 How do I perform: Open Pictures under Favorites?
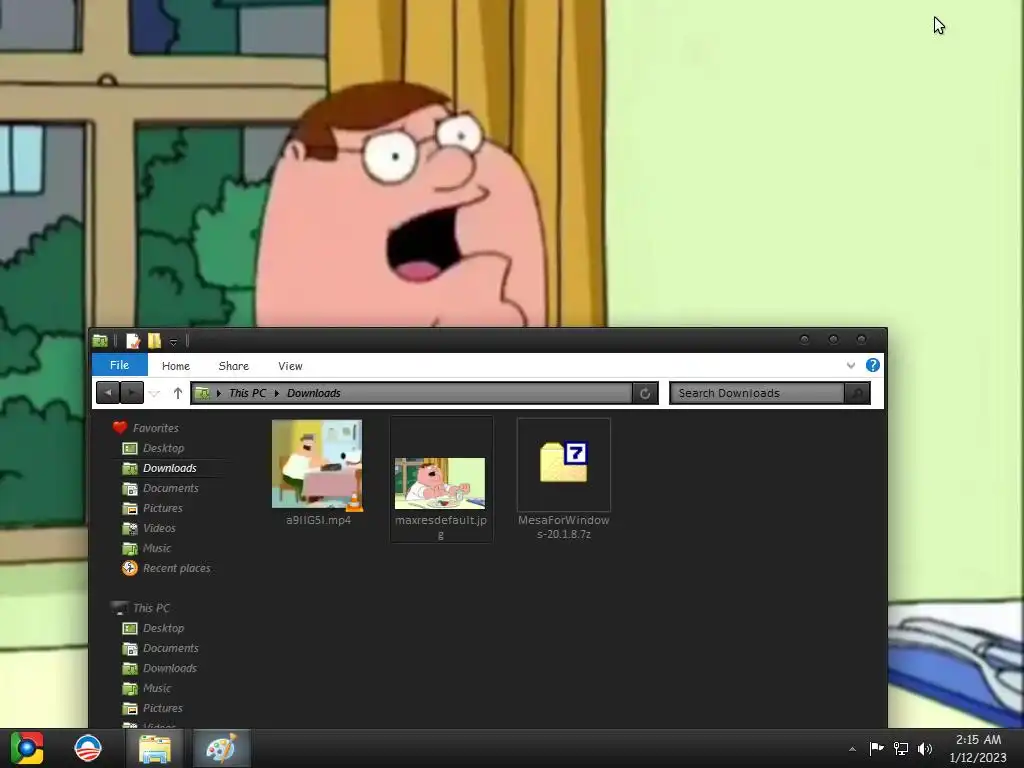click(x=163, y=508)
